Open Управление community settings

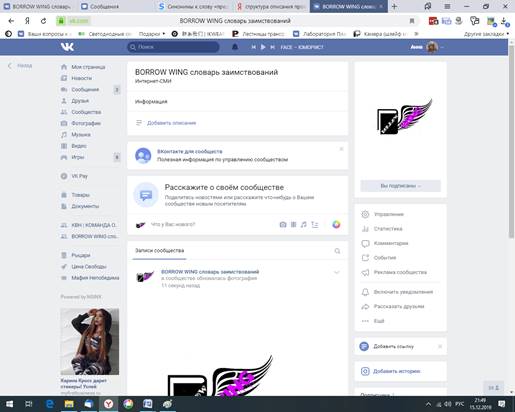click(389, 214)
